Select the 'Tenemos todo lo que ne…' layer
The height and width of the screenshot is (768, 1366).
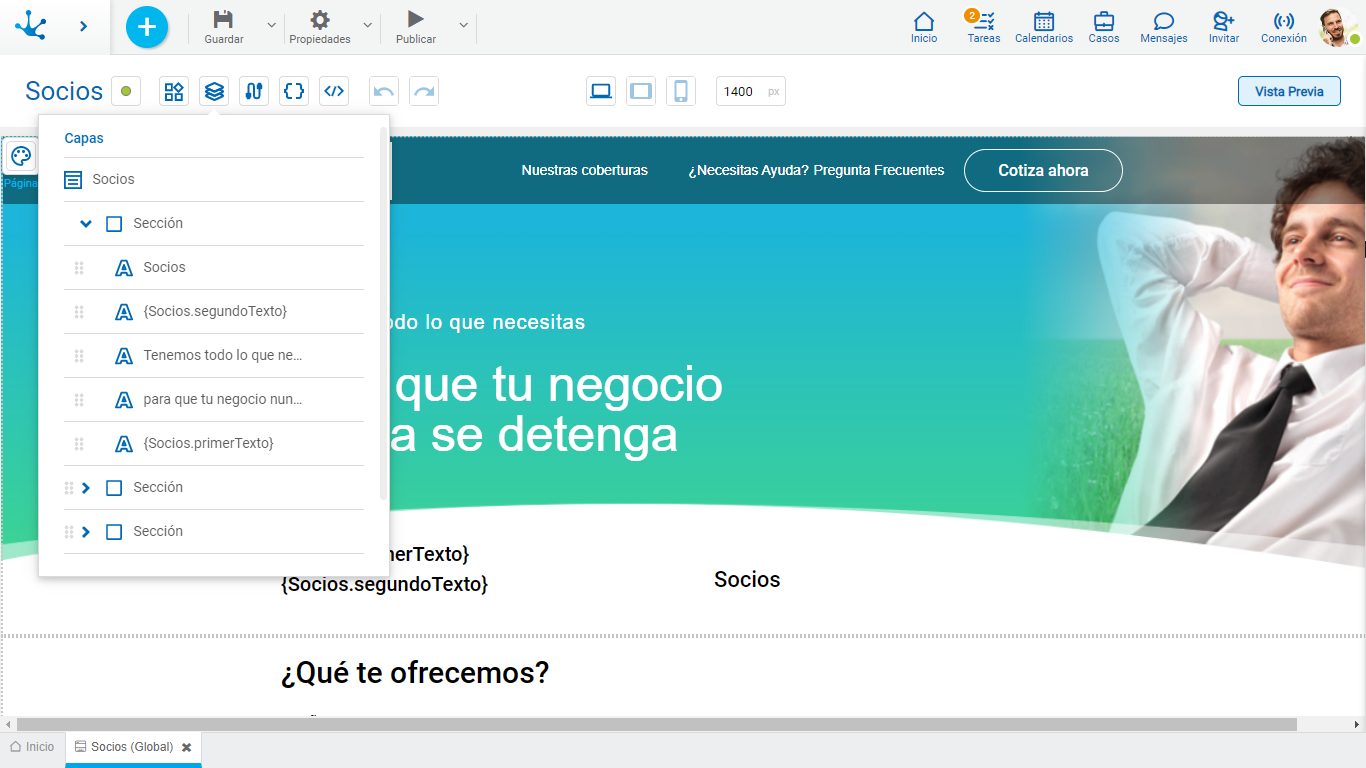213,356
